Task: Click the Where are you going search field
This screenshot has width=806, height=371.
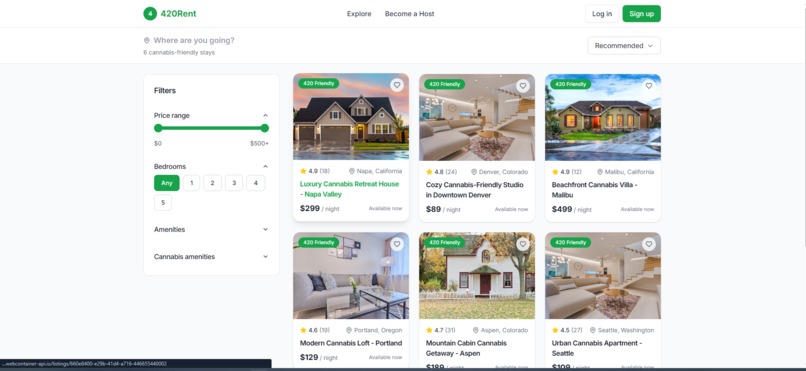Action: [194, 40]
